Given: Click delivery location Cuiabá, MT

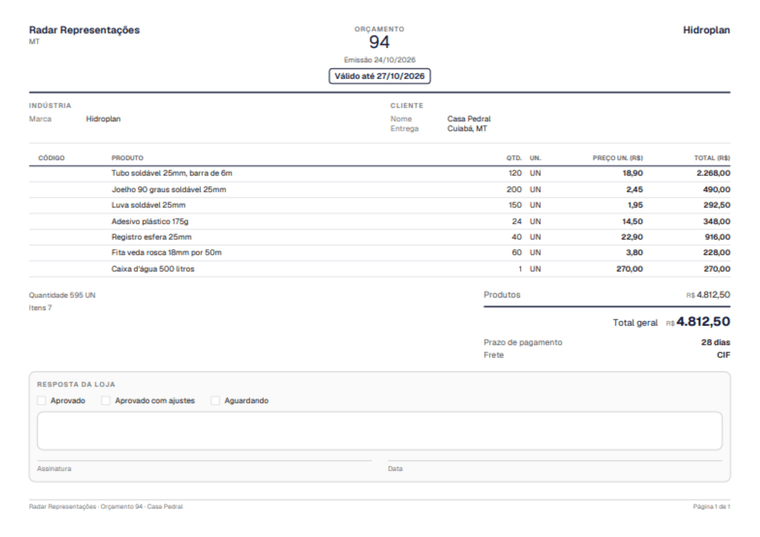Looking at the screenshot, I should 467,128.
